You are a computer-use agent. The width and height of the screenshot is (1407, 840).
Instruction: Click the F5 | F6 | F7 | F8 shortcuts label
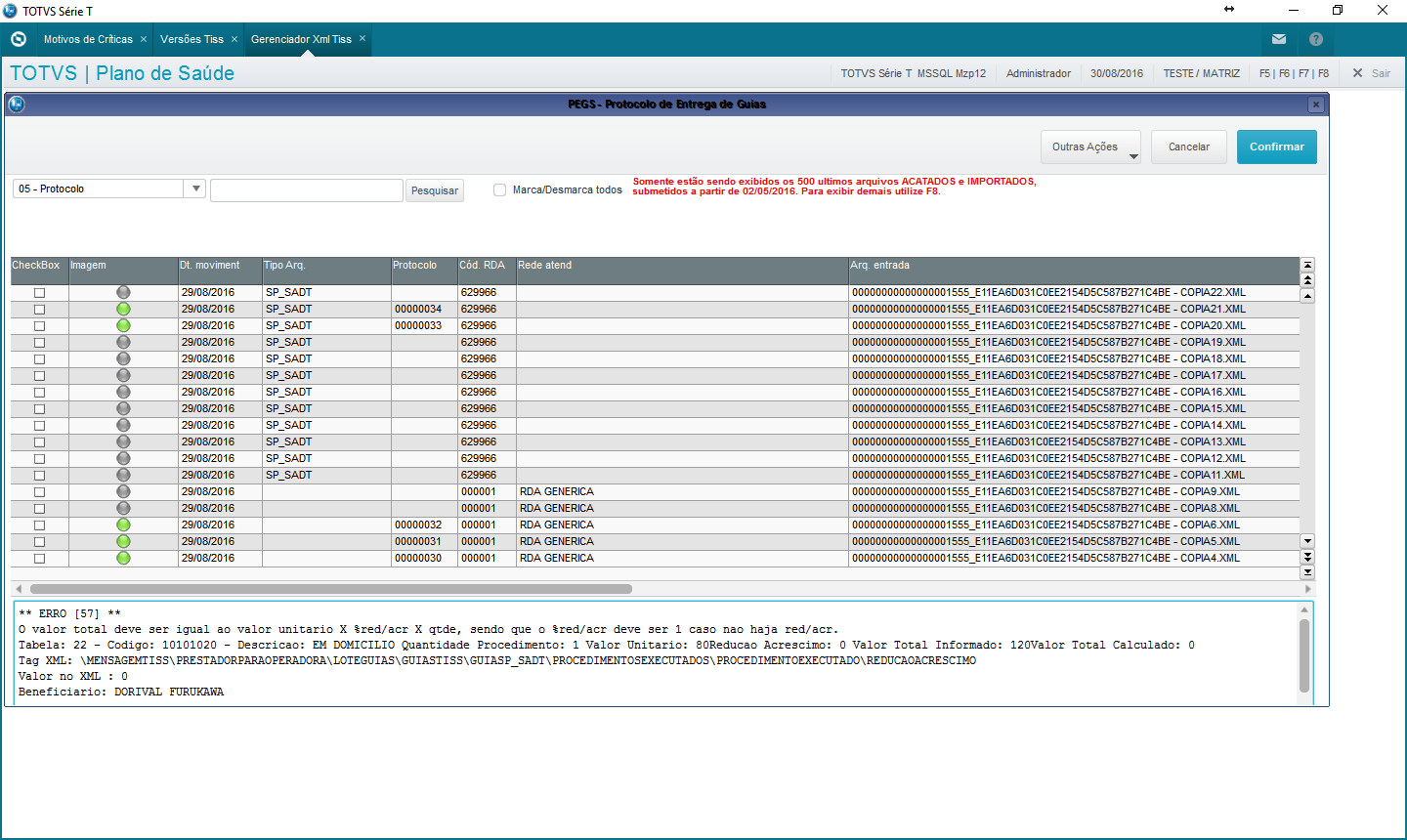(1294, 73)
